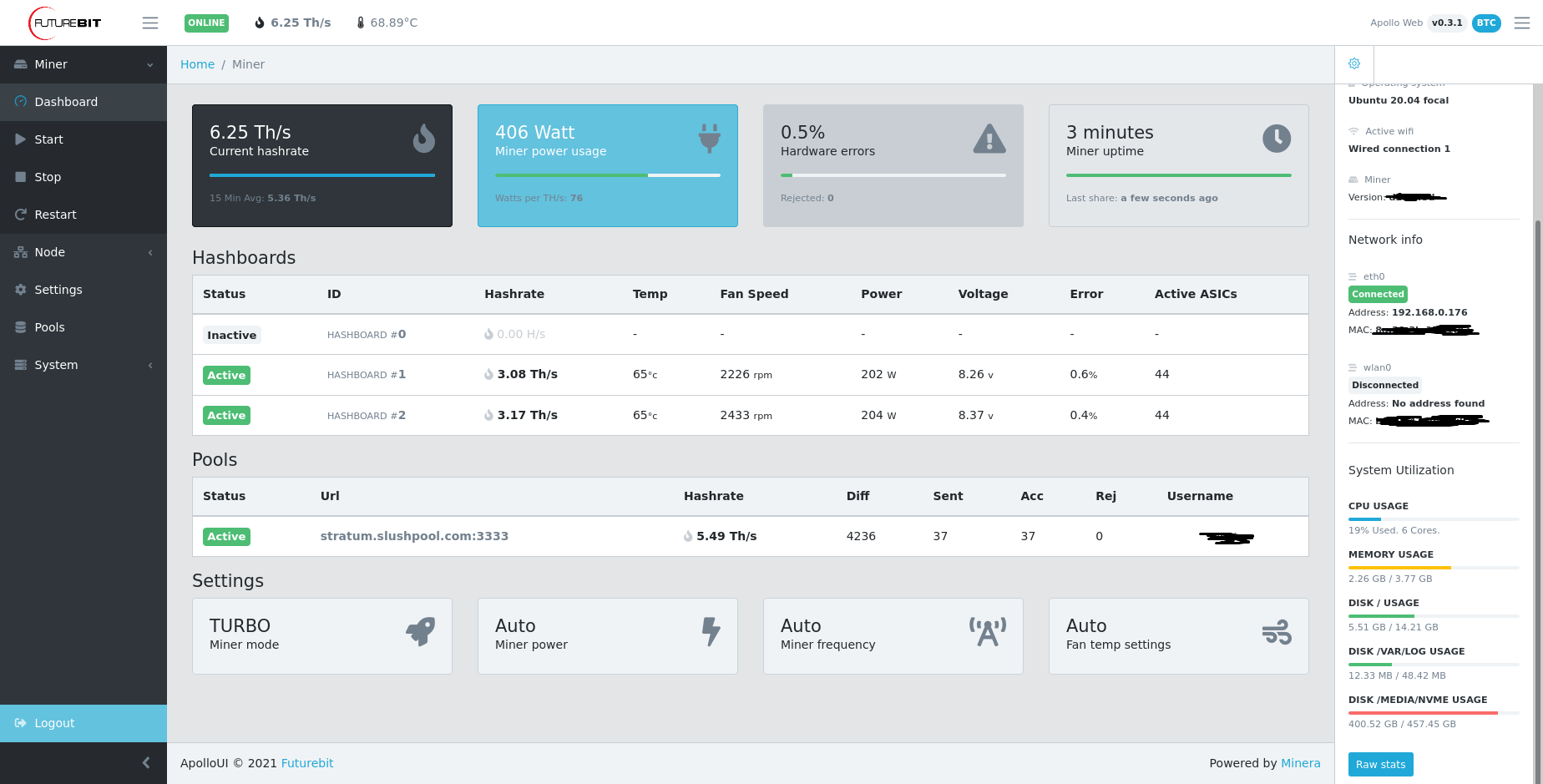Screen dimensions: 1543x784
Task: Click the settings gear tab in aside panel
Action: pyautogui.click(x=1354, y=63)
